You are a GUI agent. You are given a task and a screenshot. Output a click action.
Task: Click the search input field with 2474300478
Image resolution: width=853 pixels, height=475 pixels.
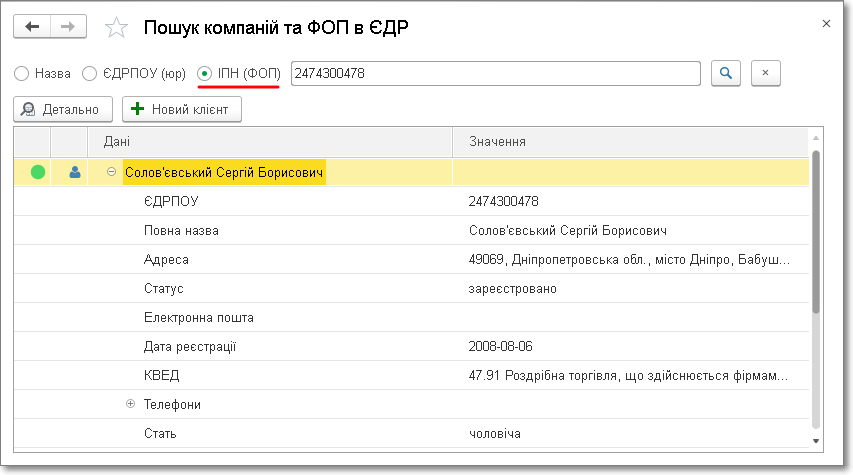[x=495, y=73]
